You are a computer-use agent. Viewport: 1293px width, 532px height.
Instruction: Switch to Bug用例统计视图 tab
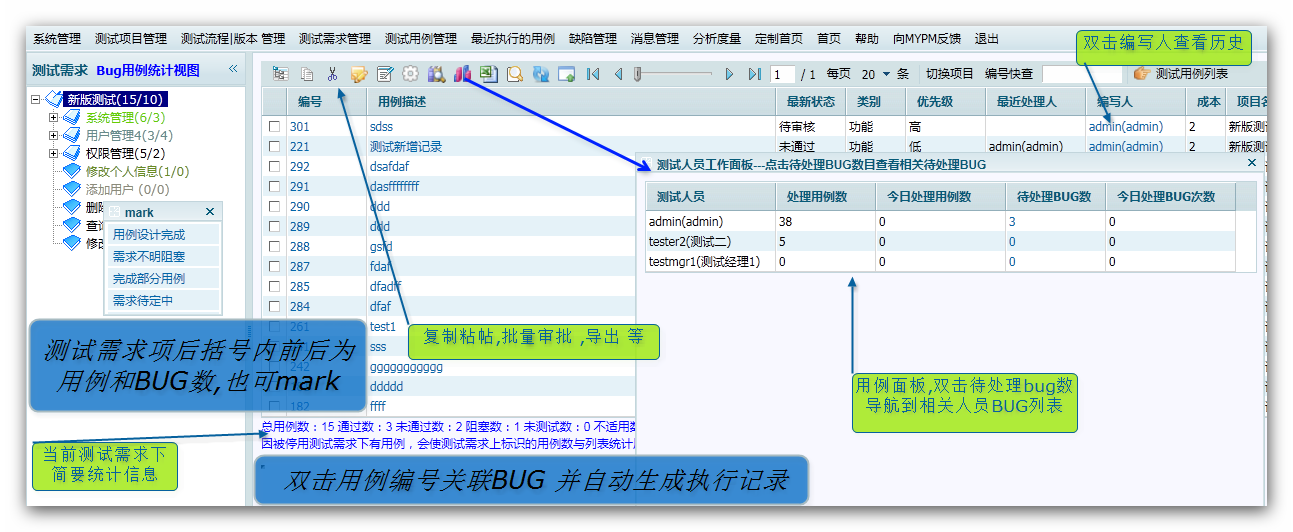(148, 70)
